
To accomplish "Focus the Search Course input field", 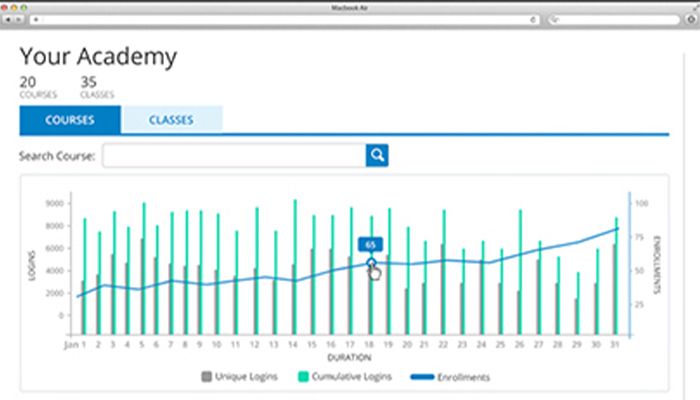I will pyautogui.click(x=234, y=155).
